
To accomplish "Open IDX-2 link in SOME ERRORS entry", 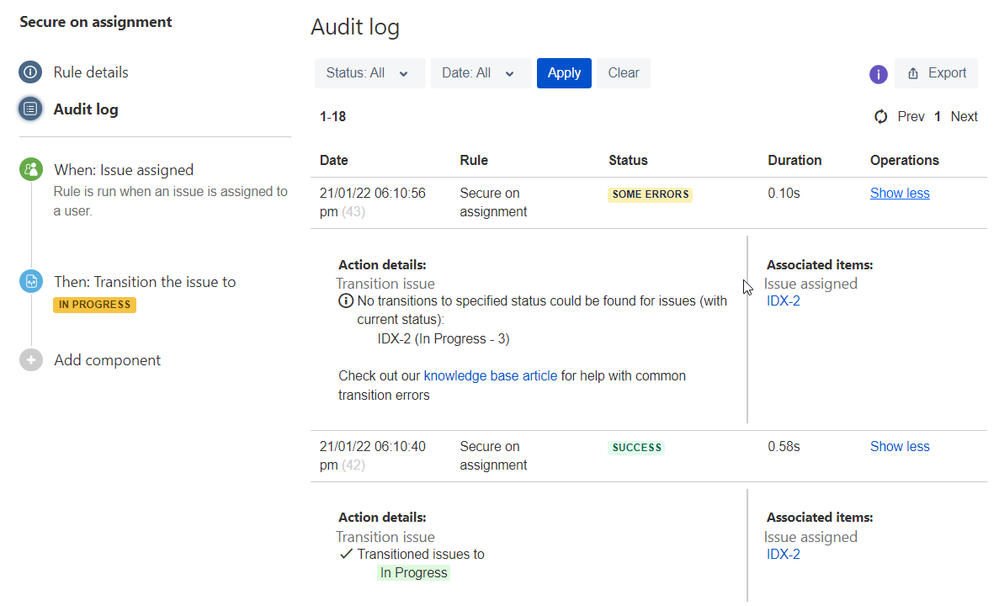I will [783, 301].
